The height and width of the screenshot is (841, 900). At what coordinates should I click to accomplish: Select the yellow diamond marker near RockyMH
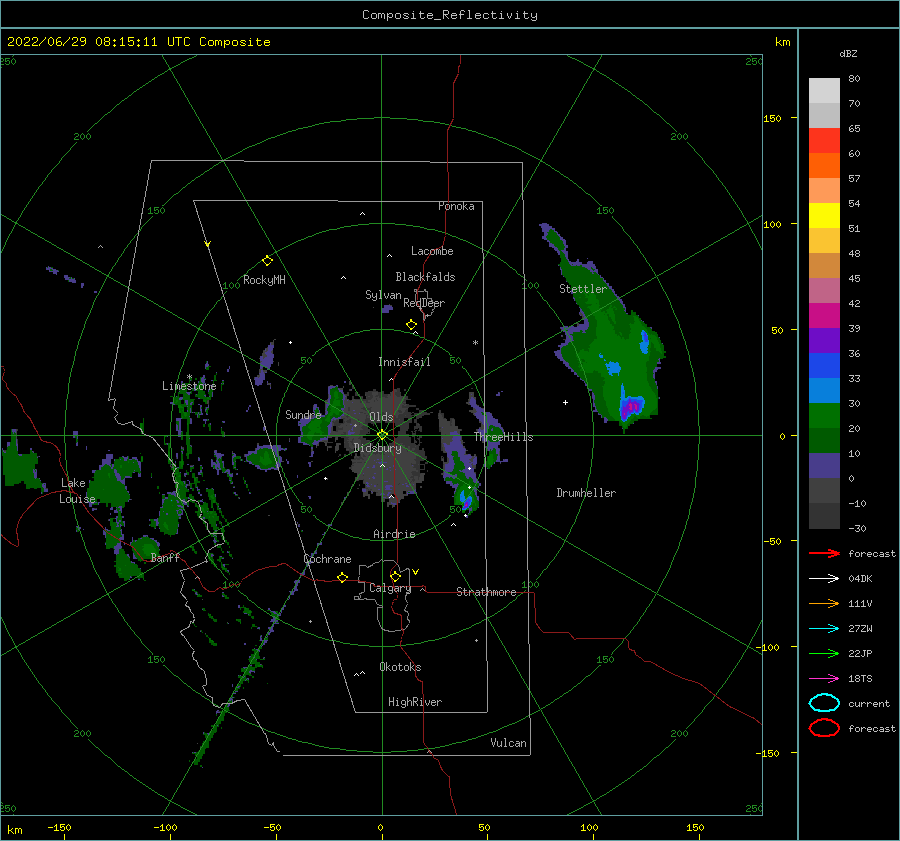click(x=267, y=261)
